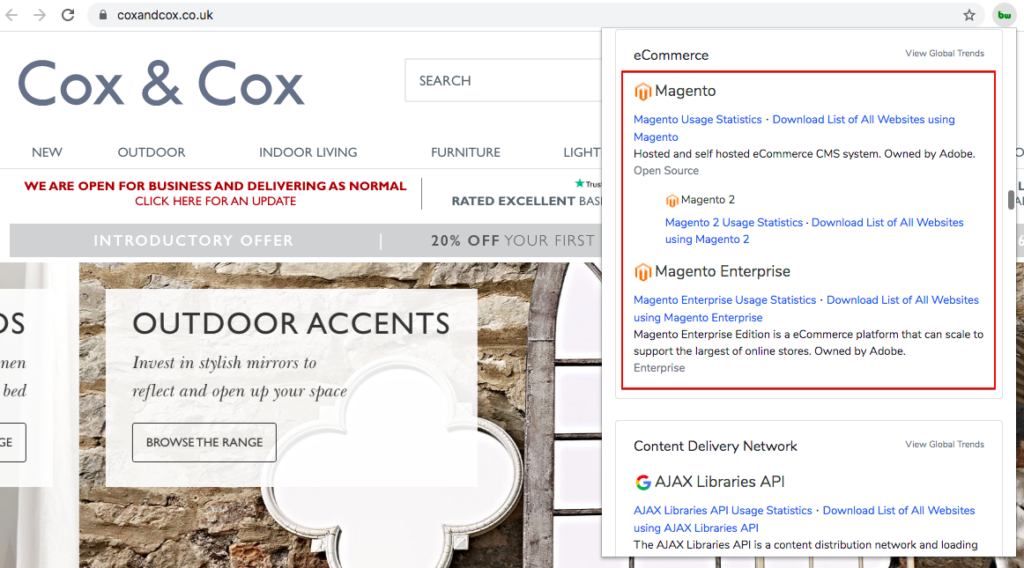Click the Google AJAX Libraries icon
Screen dimensions: 1024x568
(x=643, y=482)
